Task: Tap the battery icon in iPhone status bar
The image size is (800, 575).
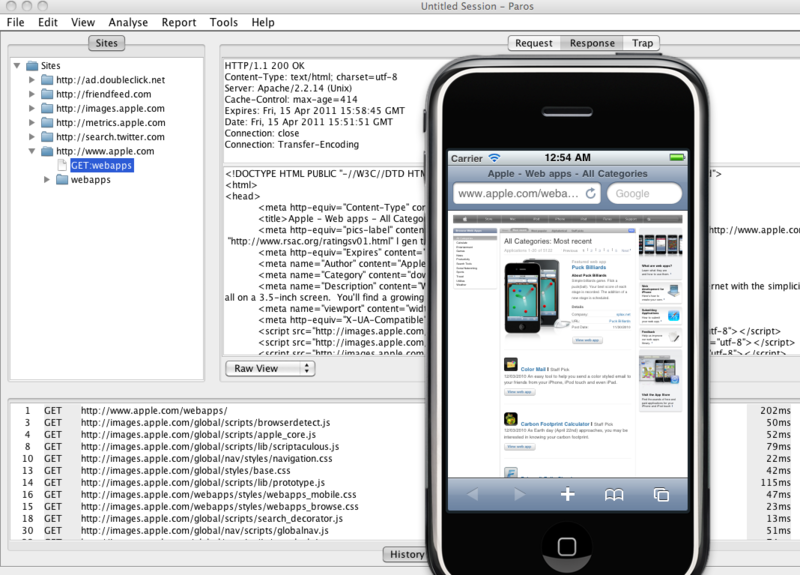Action: click(x=677, y=158)
